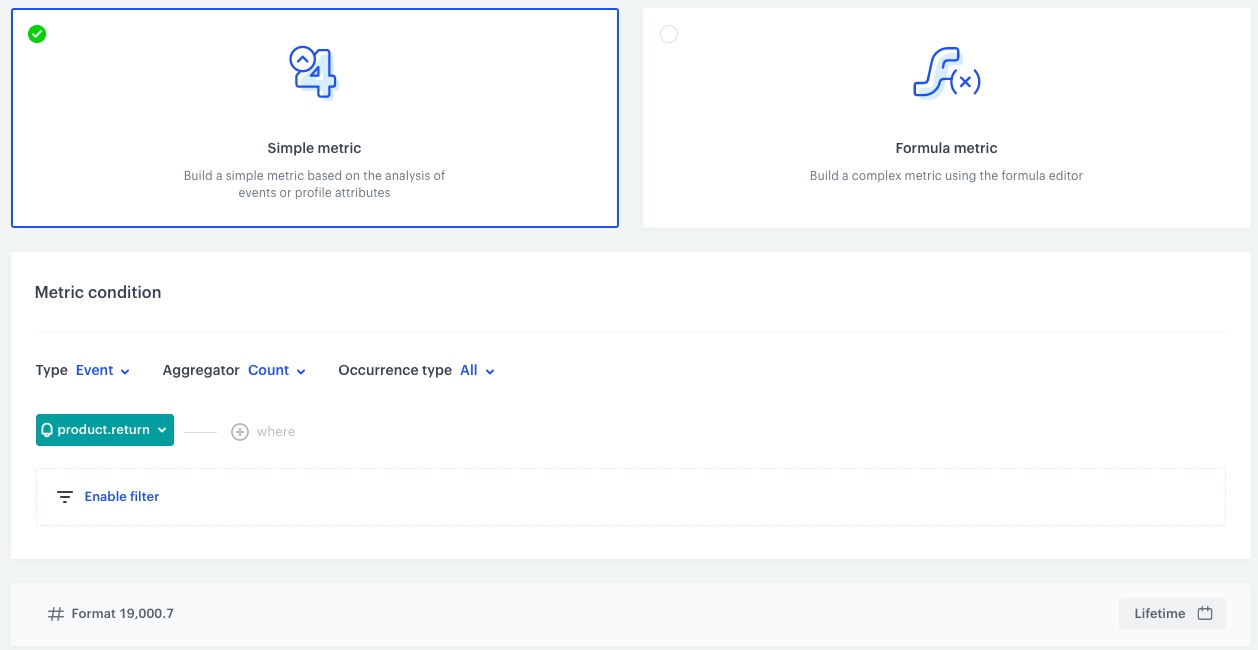Click the formula editor description text
Viewport: 1258px width, 650px height.
(x=946, y=176)
